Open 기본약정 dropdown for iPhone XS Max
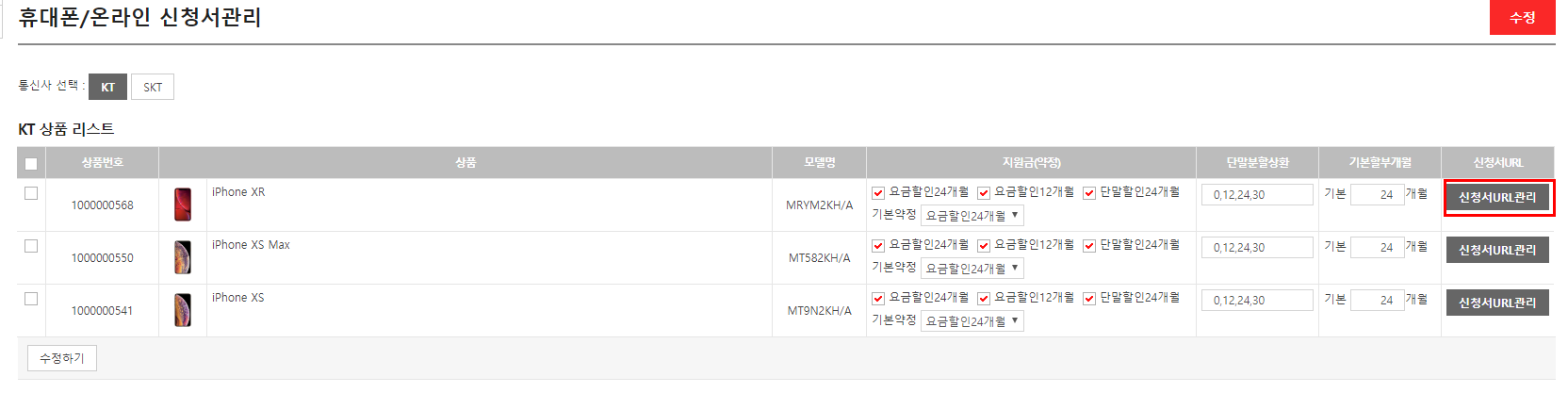Image resolution: width=1568 pixels, height=393 pixels. point(972,269)
